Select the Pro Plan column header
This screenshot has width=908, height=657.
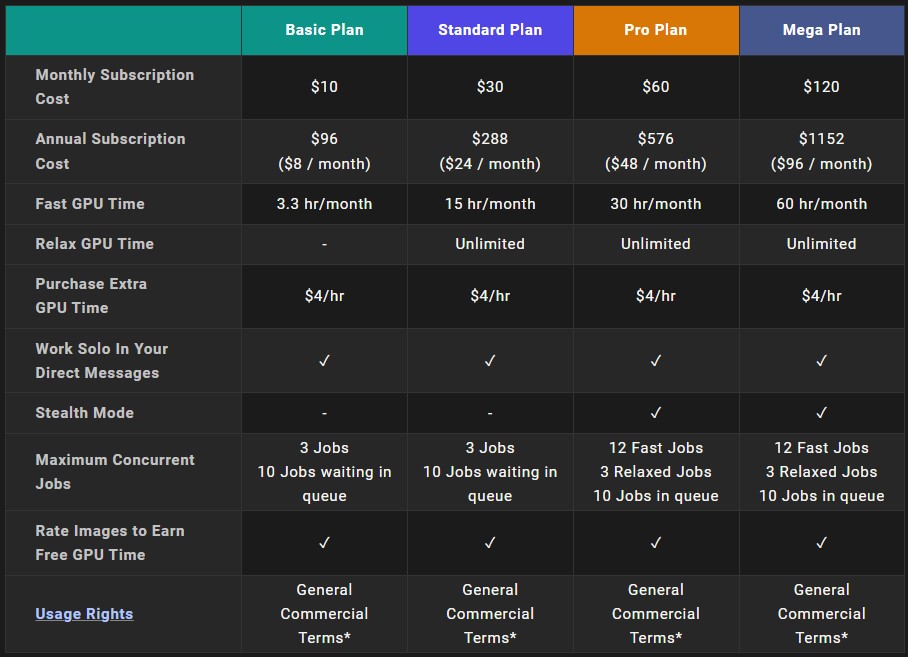(656, 30)
